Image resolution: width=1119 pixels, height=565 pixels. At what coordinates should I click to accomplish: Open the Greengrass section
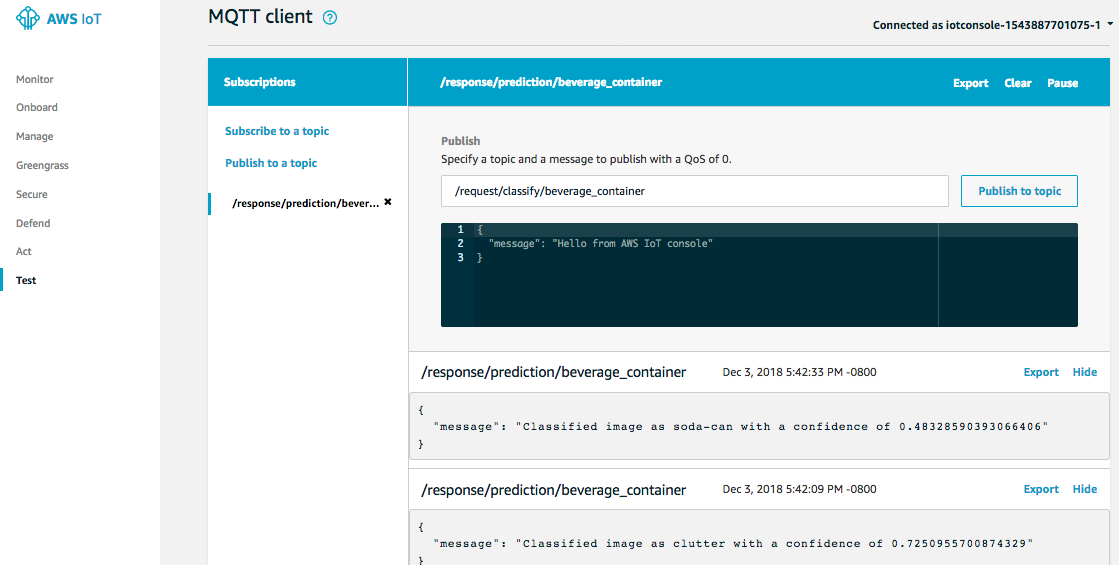(43, 166)
